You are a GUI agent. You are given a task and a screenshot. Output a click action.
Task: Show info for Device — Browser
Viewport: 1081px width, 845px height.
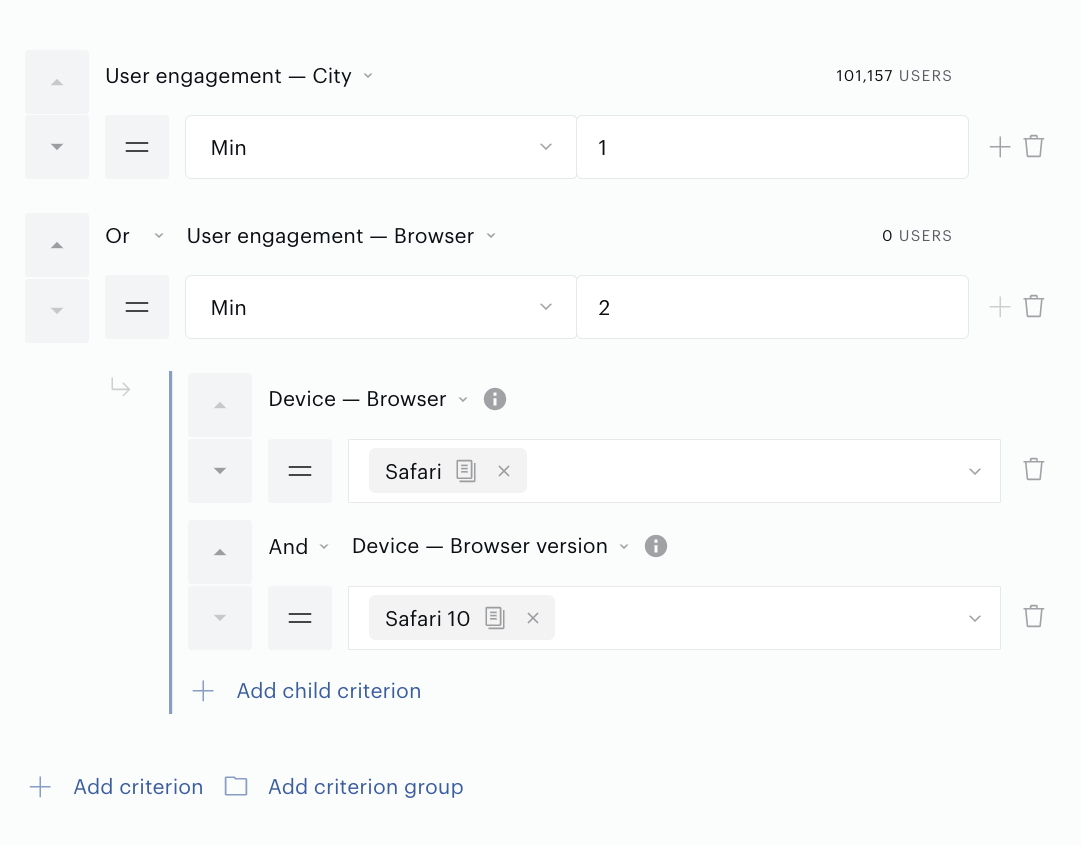494,399
